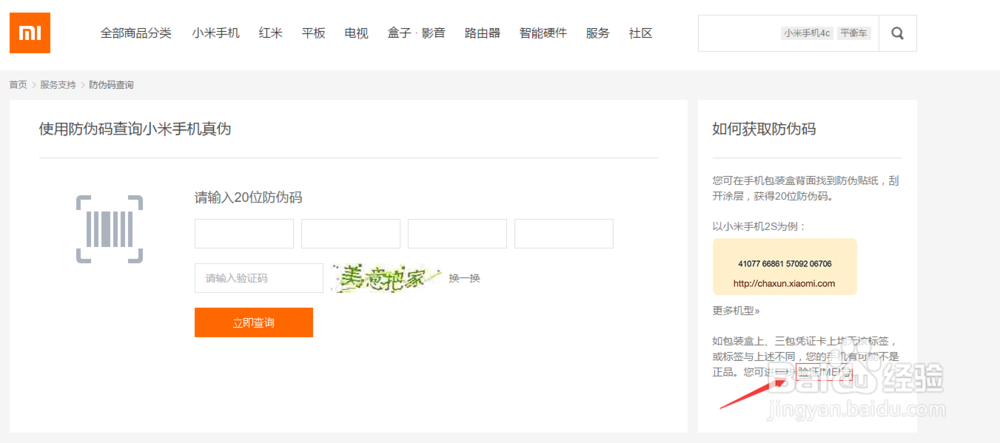
Task: Click the barcode scanner icon
Action: (x=109, y=229)
